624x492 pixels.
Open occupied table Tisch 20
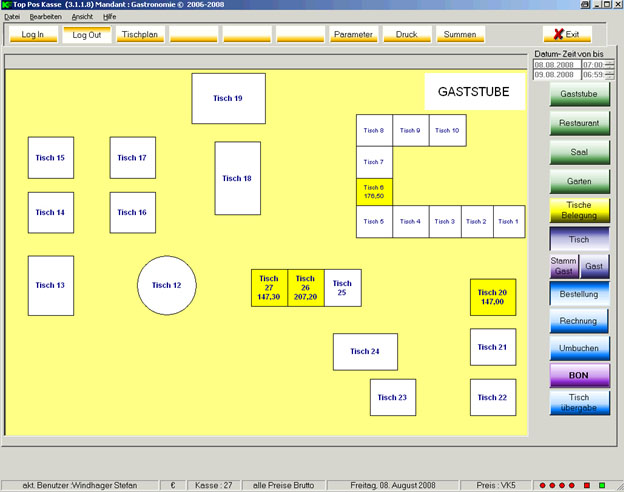coord(493,297)
